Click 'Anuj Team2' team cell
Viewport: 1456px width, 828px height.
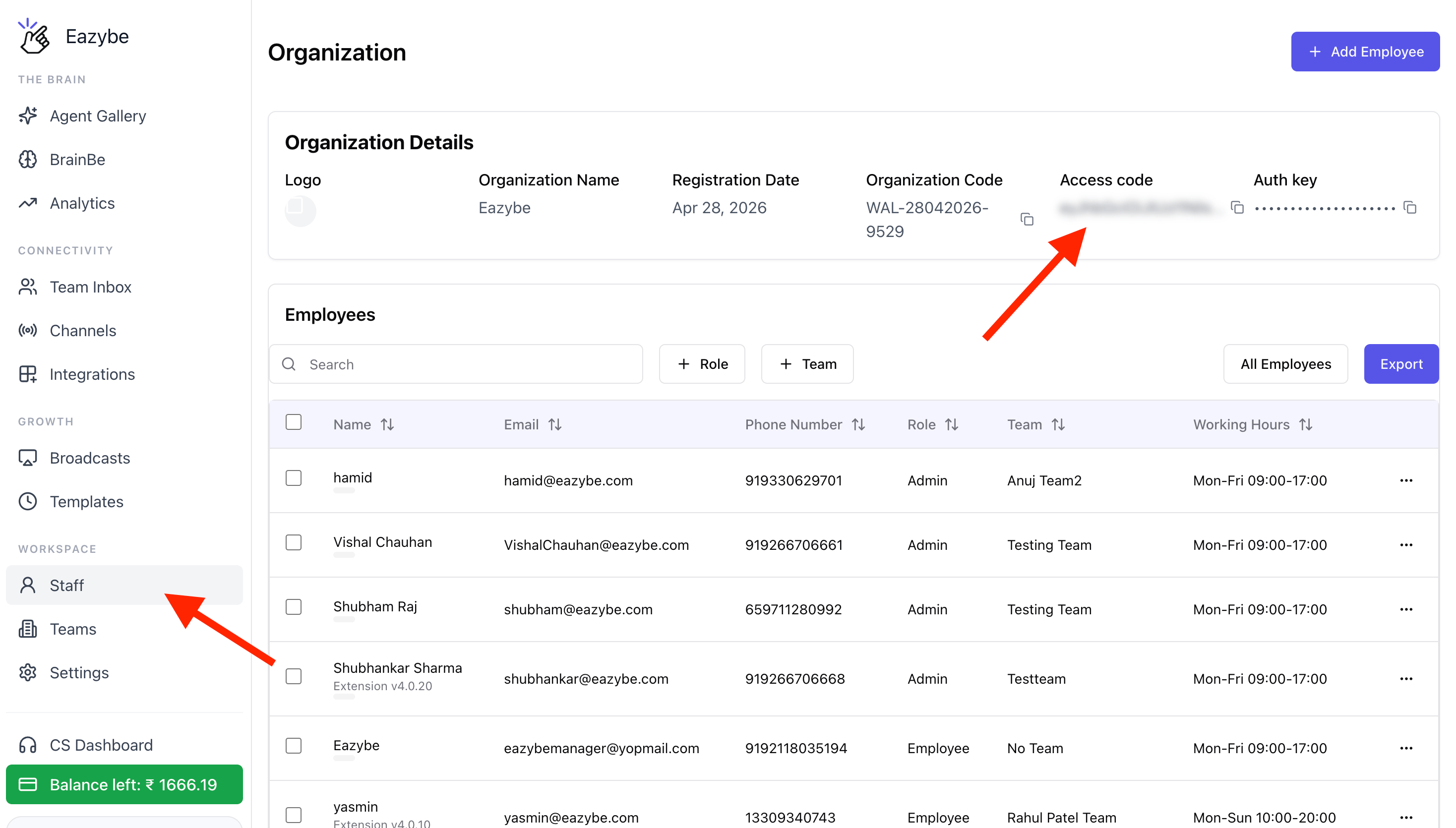[1044, 480]
